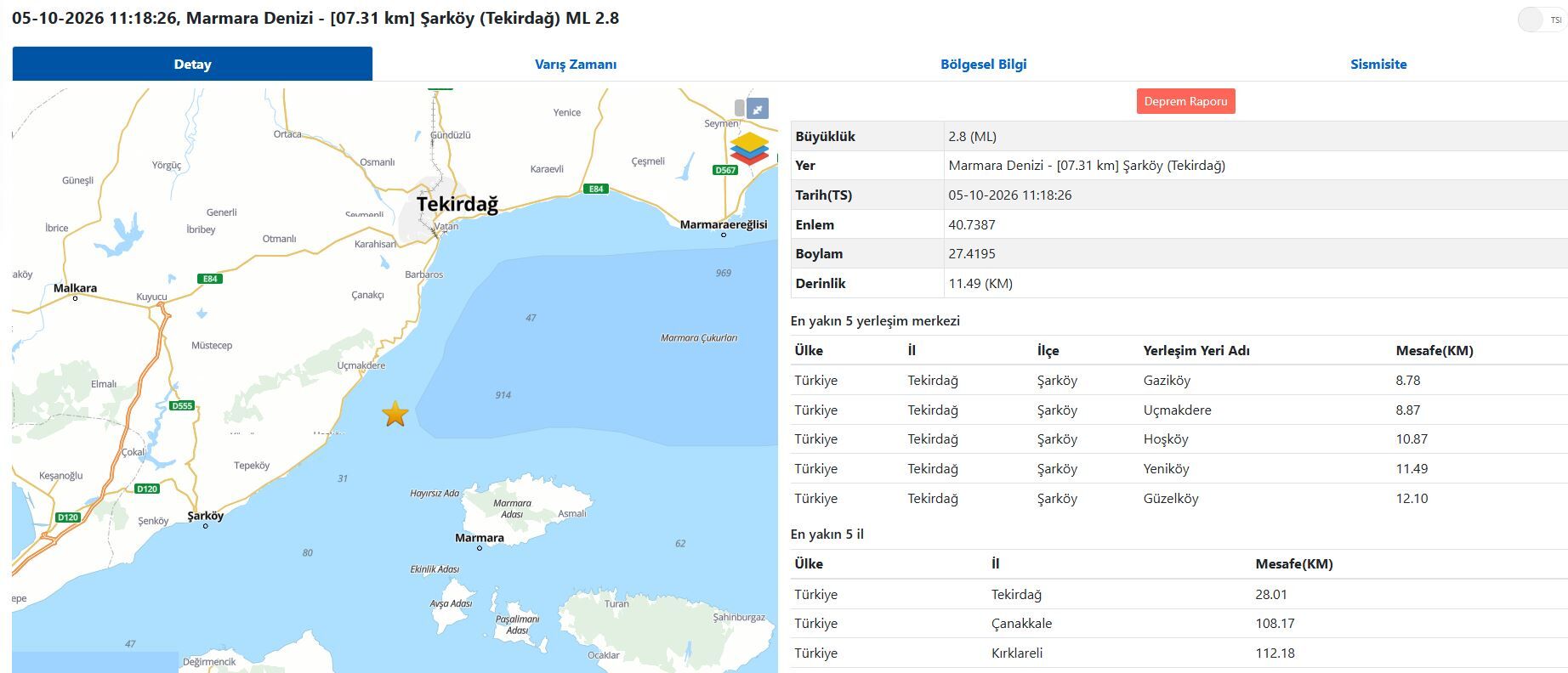Click the 28.01 distance for Tekirdağ province
Screen dimensions: 1568x673
pos(1271,594)
